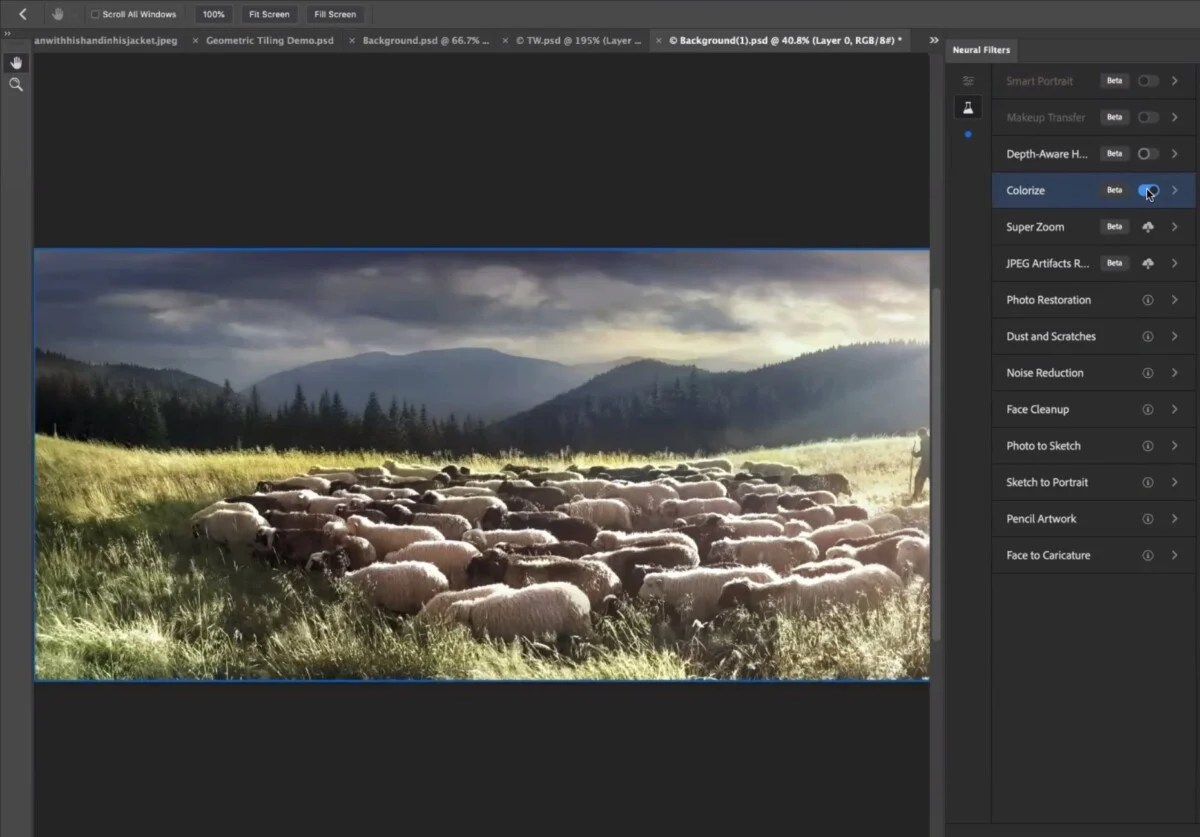
Task: Expand Noise Reduction chevron
Action: (x=1175, y=373)
